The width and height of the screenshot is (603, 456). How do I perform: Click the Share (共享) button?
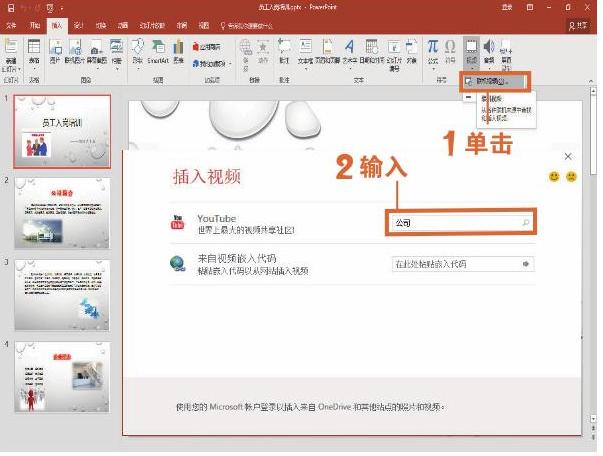point(579,26)
